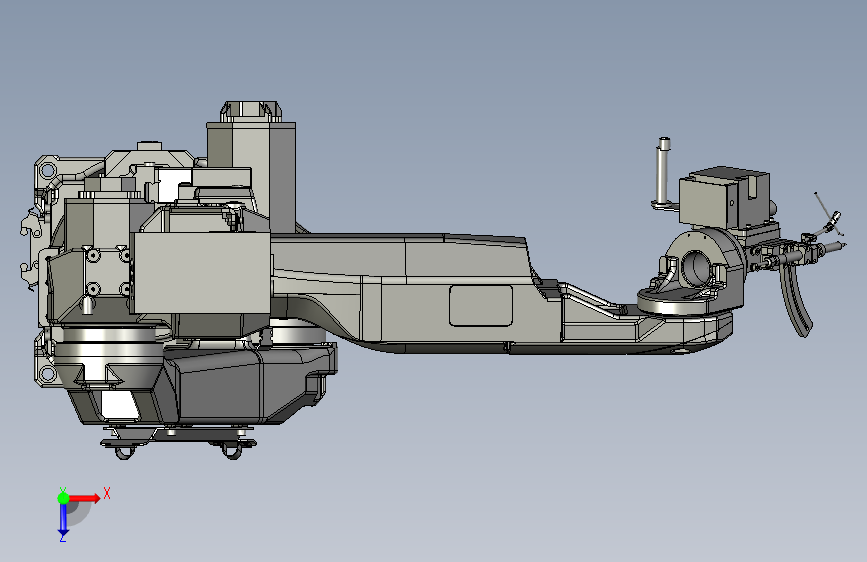Click the red X axis arrow on triad
867x562 pixels.
click(84, 498)
